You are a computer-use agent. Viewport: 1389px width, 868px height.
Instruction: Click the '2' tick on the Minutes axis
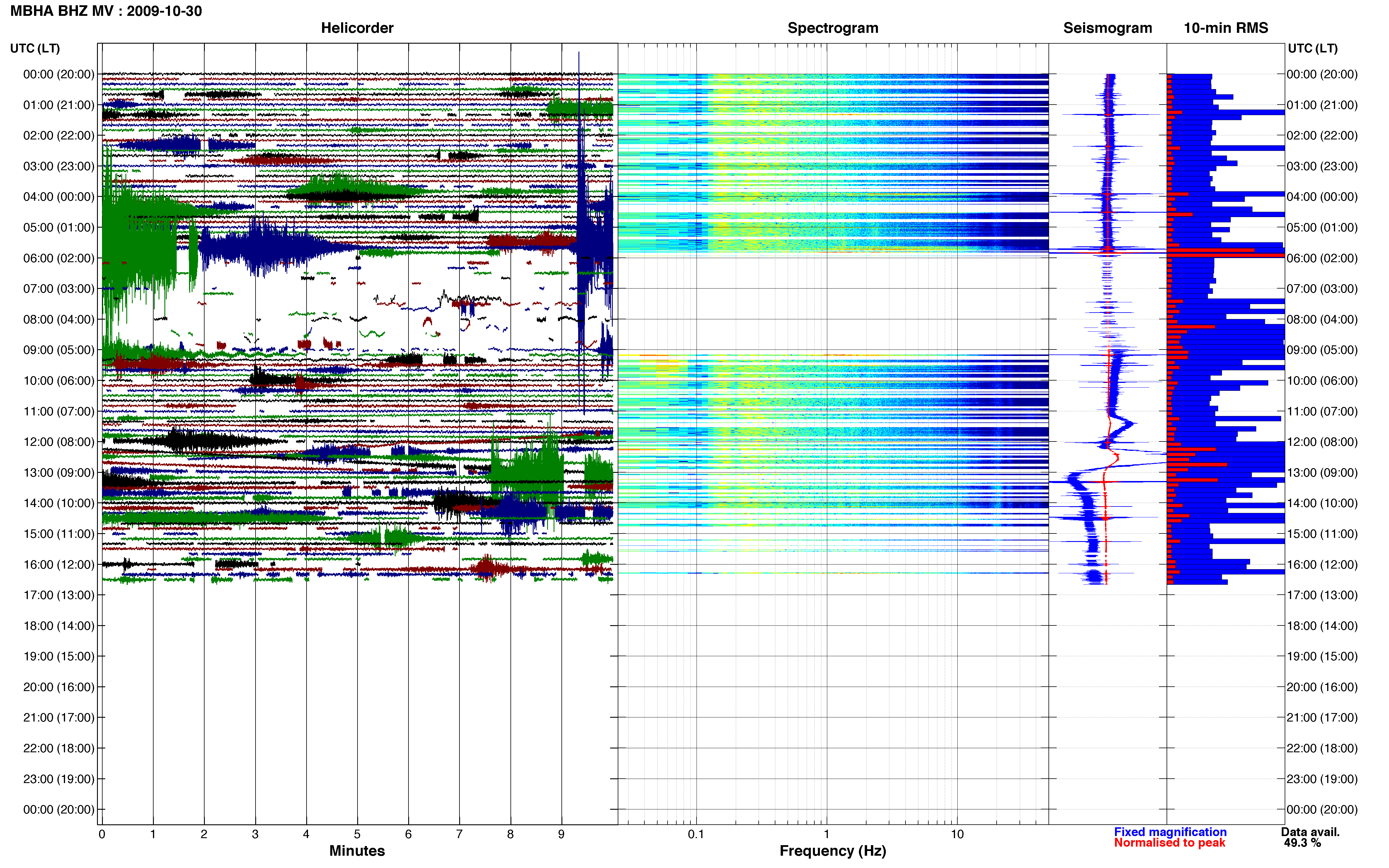pos(204,834)
